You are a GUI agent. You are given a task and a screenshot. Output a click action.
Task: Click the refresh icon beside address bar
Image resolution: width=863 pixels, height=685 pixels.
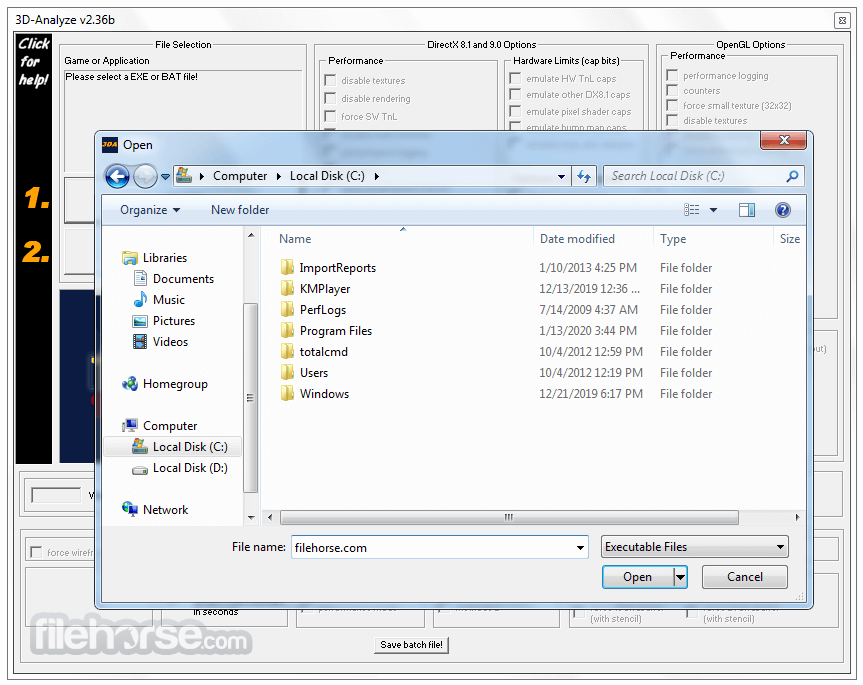pos(584,177)
